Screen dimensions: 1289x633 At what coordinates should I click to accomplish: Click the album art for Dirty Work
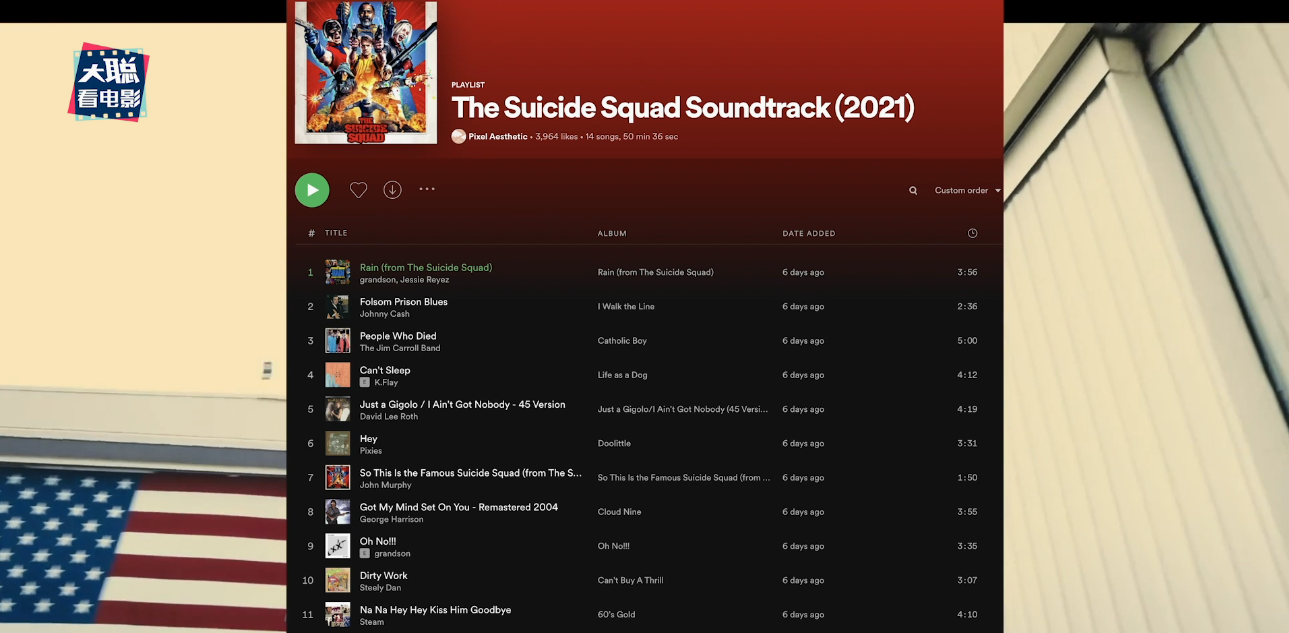pyautogui.click(x=337, y=580)
